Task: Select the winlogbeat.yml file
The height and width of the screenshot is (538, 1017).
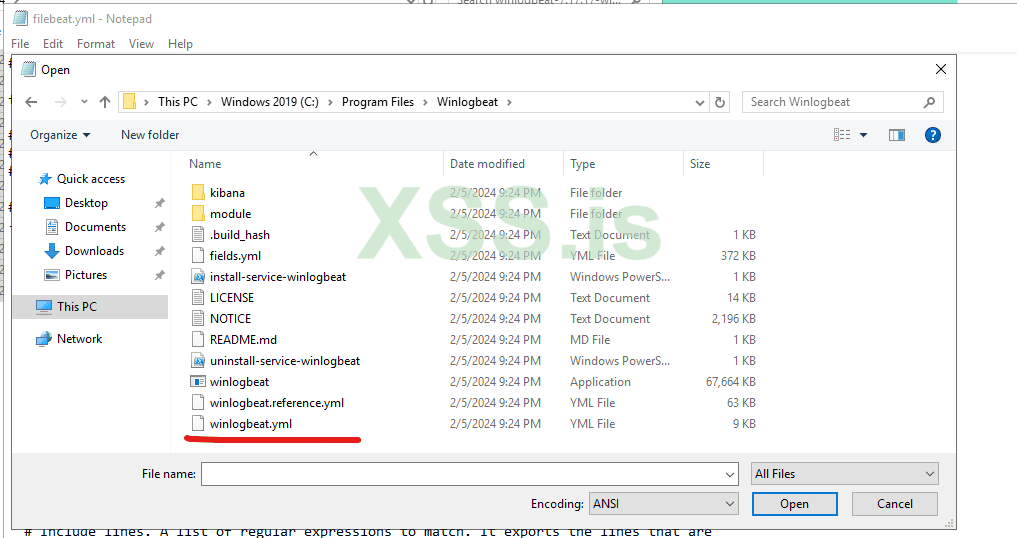Action: (x=250, y=424)
